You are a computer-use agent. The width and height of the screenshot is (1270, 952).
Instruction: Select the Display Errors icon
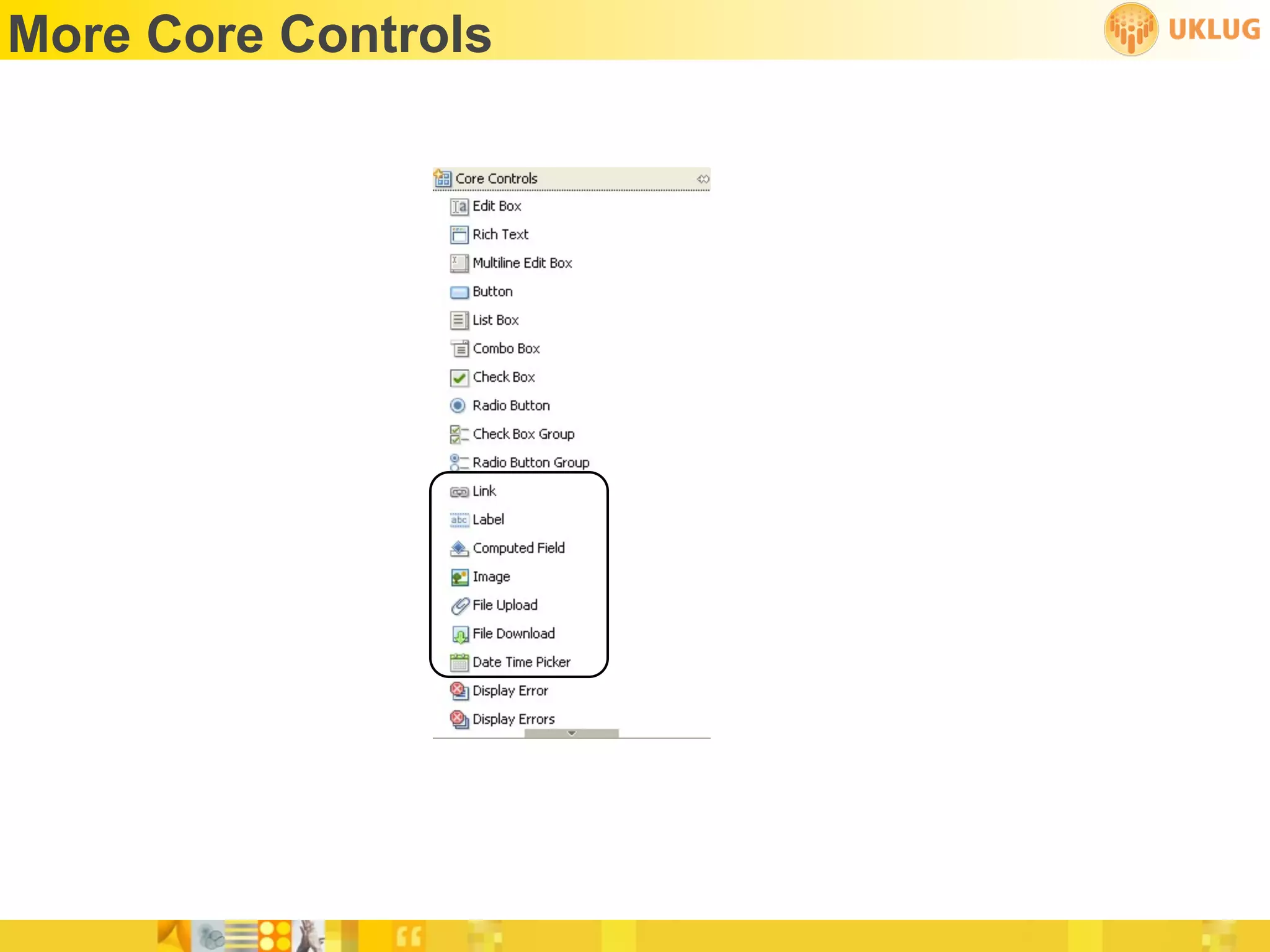(459, 720)
